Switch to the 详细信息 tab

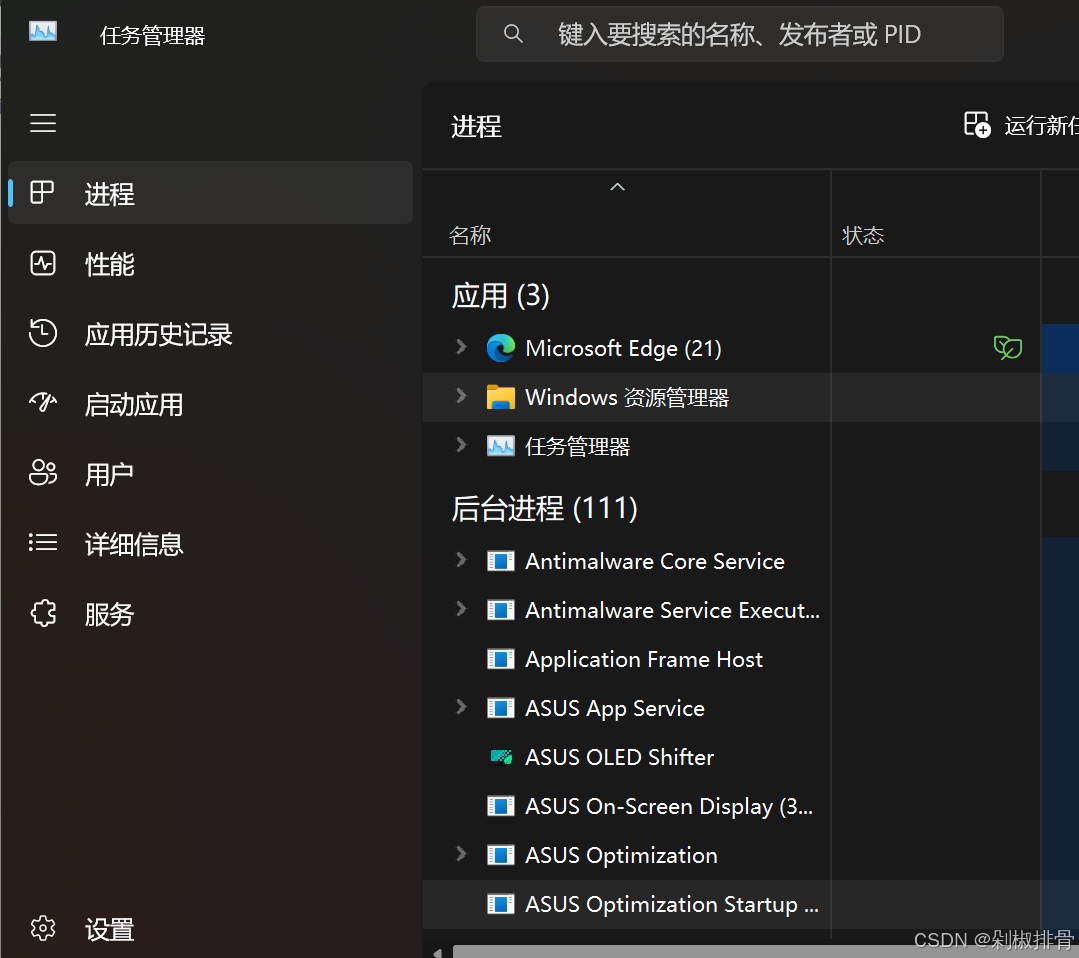pos(211,544)
